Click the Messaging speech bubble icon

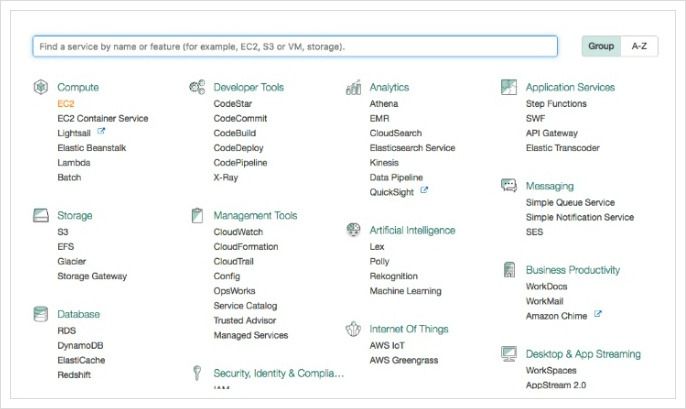[509, 185]
